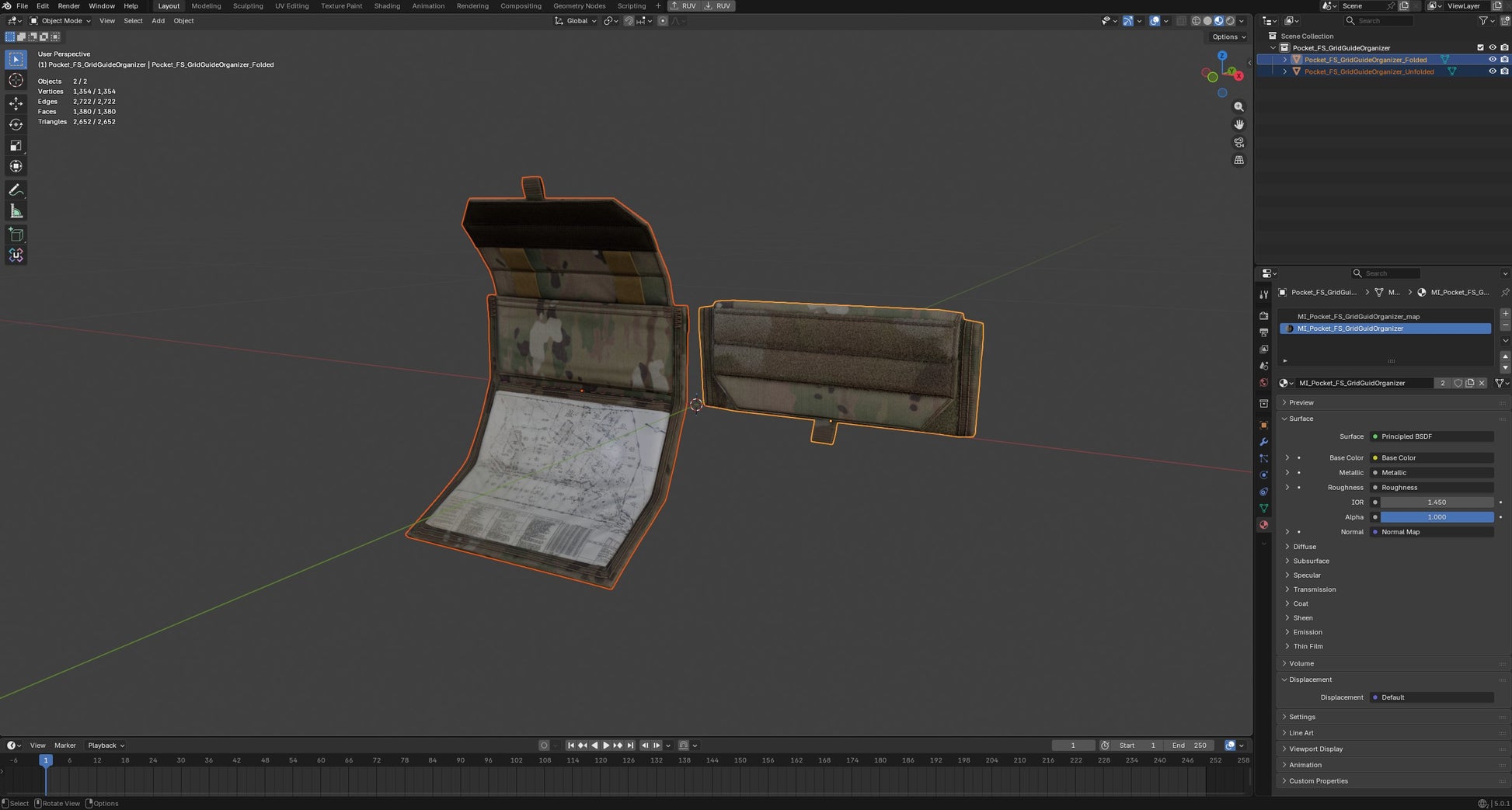Toggle exclude checkbox of Pocket_FS_GridGuideOrganizer collection
The height and width of the screenshot is (810, 1512).
coord(1480,48)
